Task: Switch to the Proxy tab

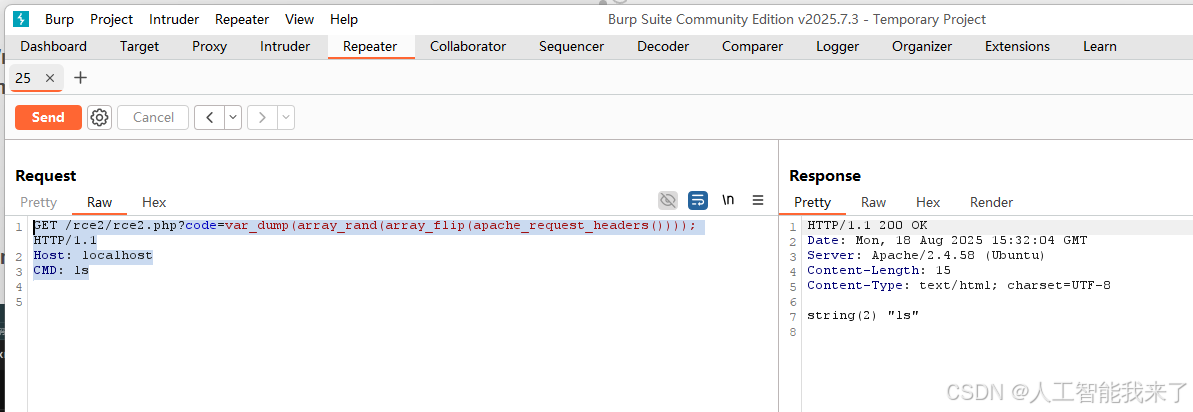Action: coord(209,46)
